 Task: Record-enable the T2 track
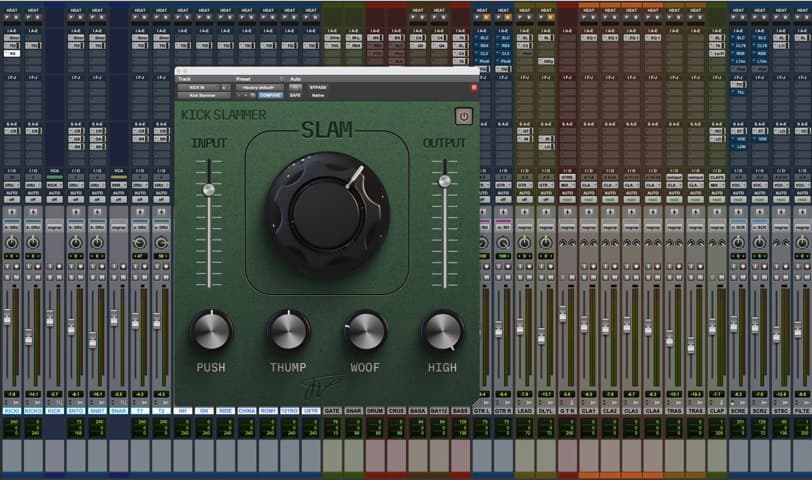166,267
